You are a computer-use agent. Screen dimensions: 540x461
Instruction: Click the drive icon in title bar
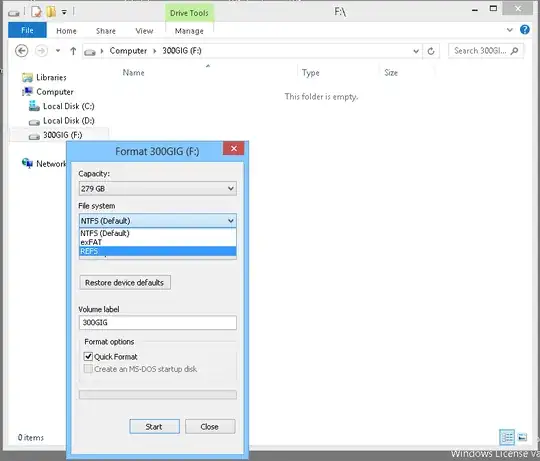point(14,13)
